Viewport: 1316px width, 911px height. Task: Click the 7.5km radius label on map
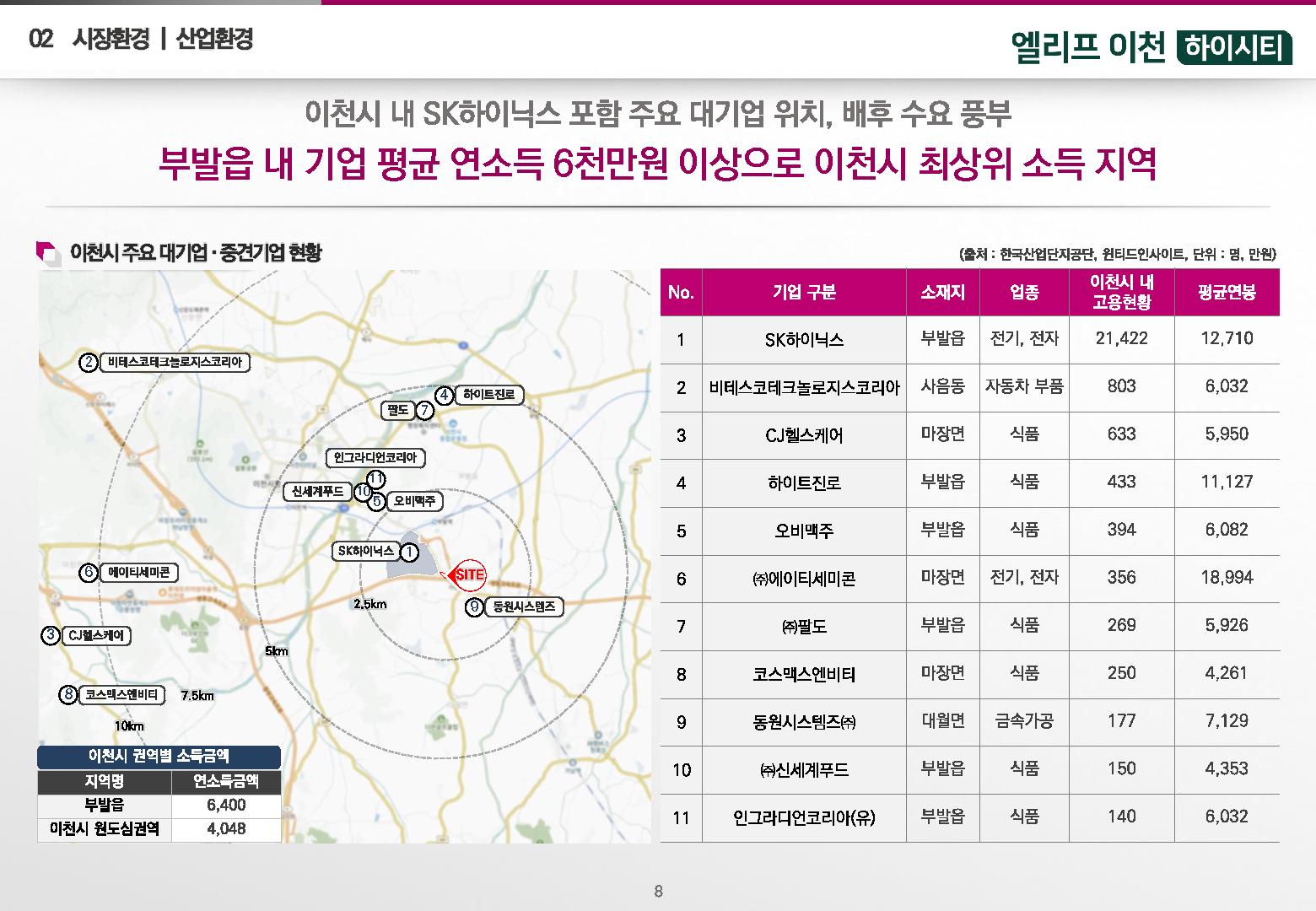197,696
